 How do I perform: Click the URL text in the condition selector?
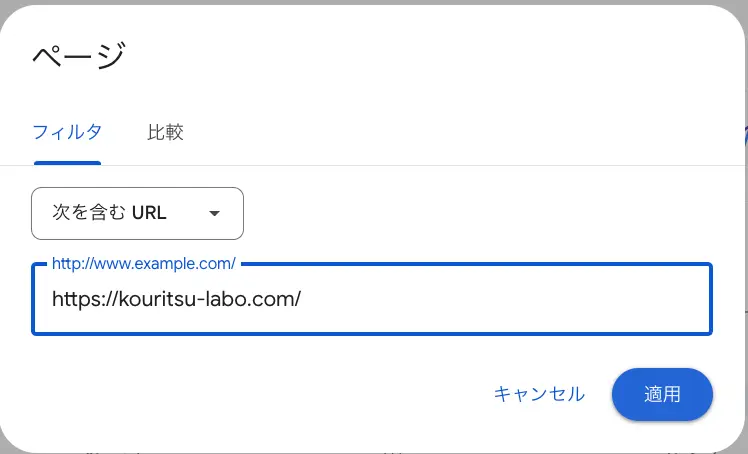pyautogui.click(x=149, y=213)
